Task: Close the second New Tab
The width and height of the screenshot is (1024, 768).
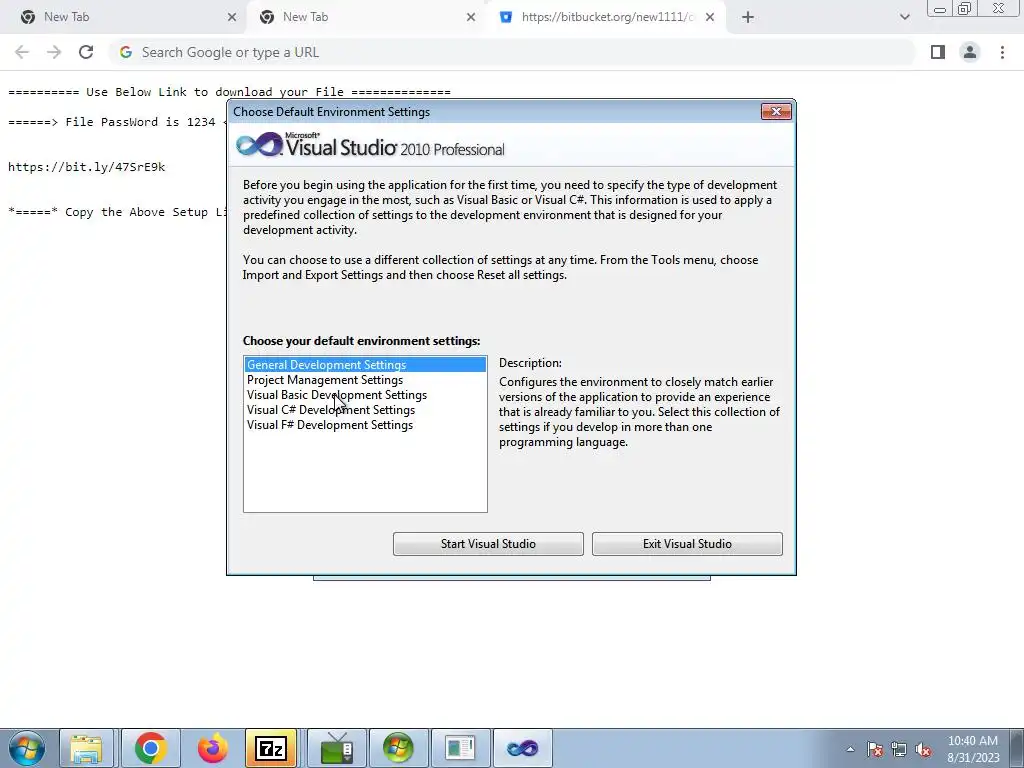Action: coord(471,17)
